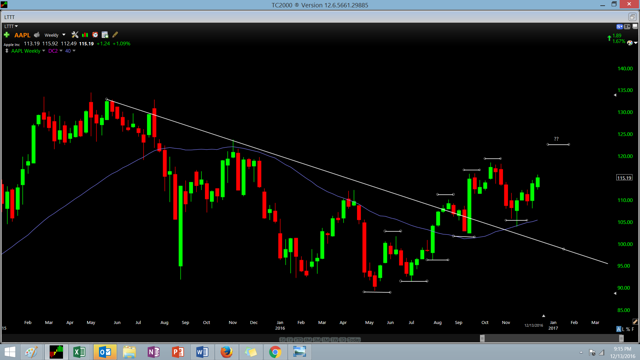Click the notes page icon in toolbar
Screen dimensions: 640x360
(105, 35)
